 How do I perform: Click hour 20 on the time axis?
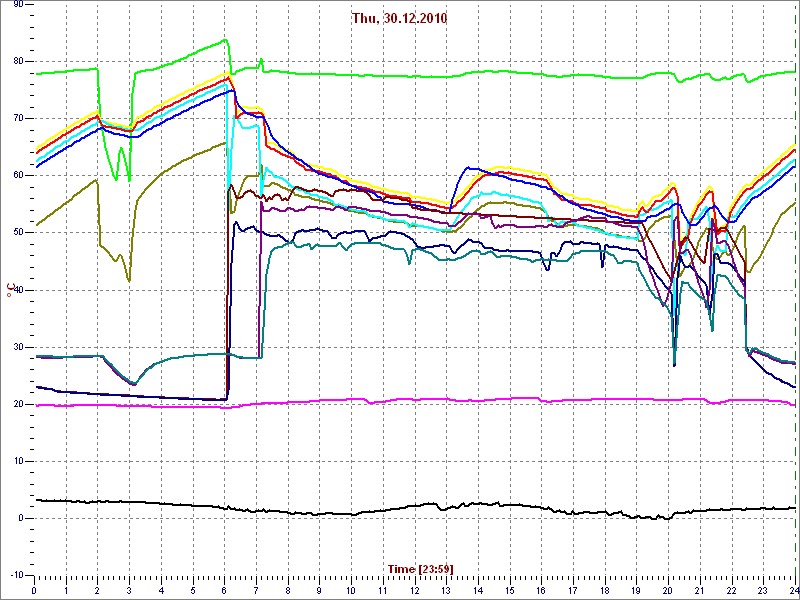point(669,591)
